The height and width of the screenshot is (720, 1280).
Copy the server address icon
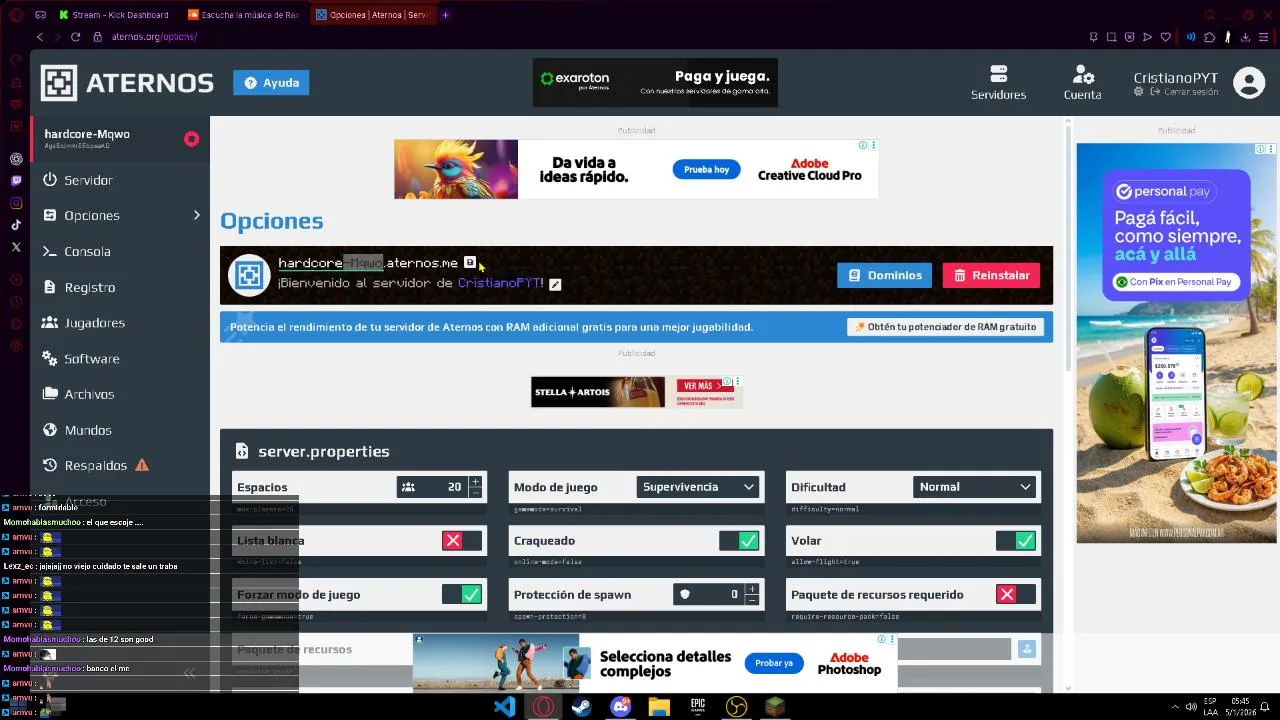point(470,263)
